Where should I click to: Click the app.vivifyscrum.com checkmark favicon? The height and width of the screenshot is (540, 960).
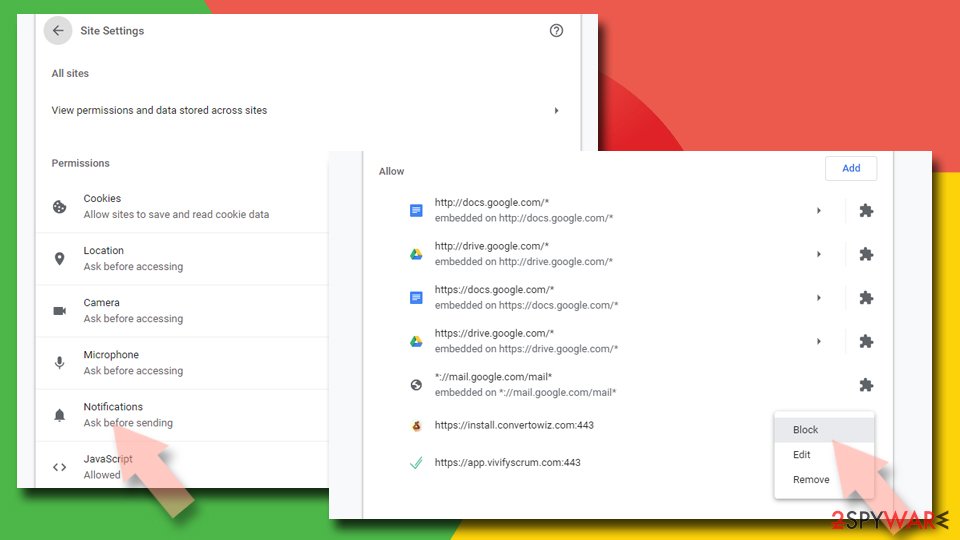(416, 463)
